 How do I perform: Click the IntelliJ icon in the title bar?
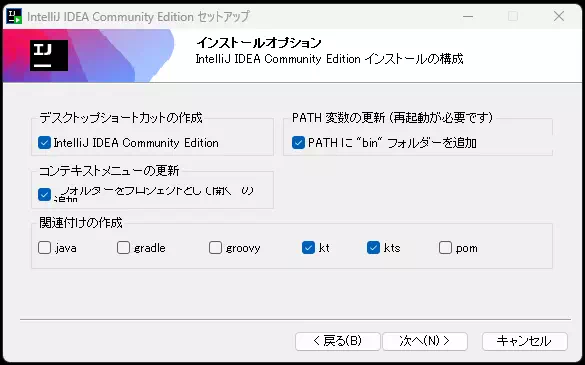[x=14, y=16]
